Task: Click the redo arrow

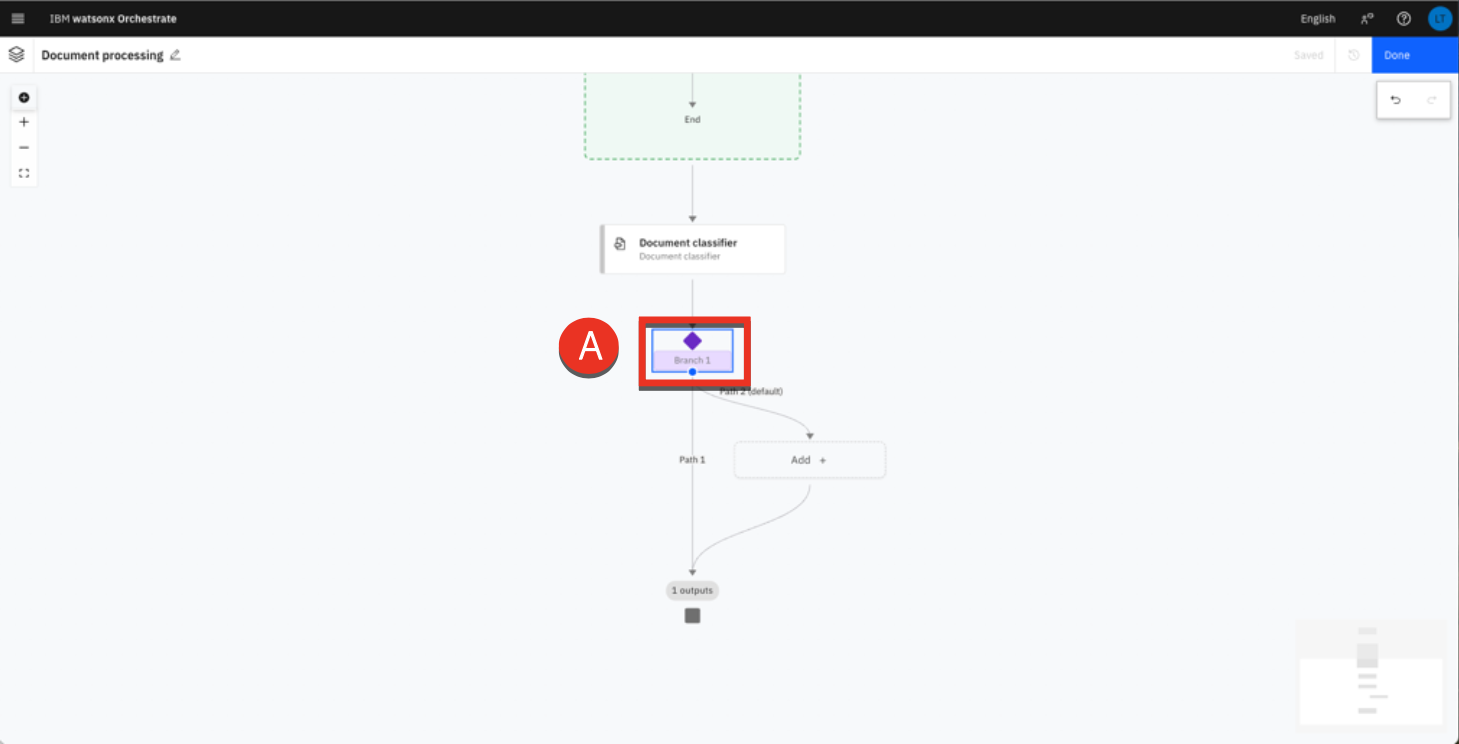Action: [1431, 100]
